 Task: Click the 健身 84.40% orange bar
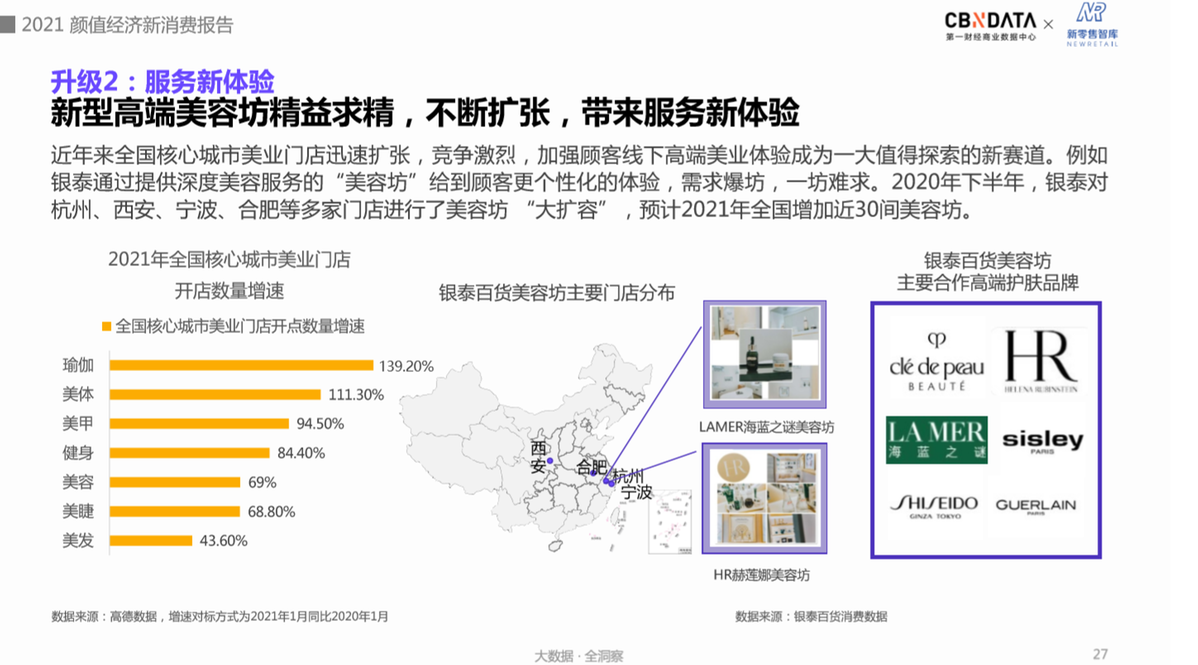click(x=189, y=453)
